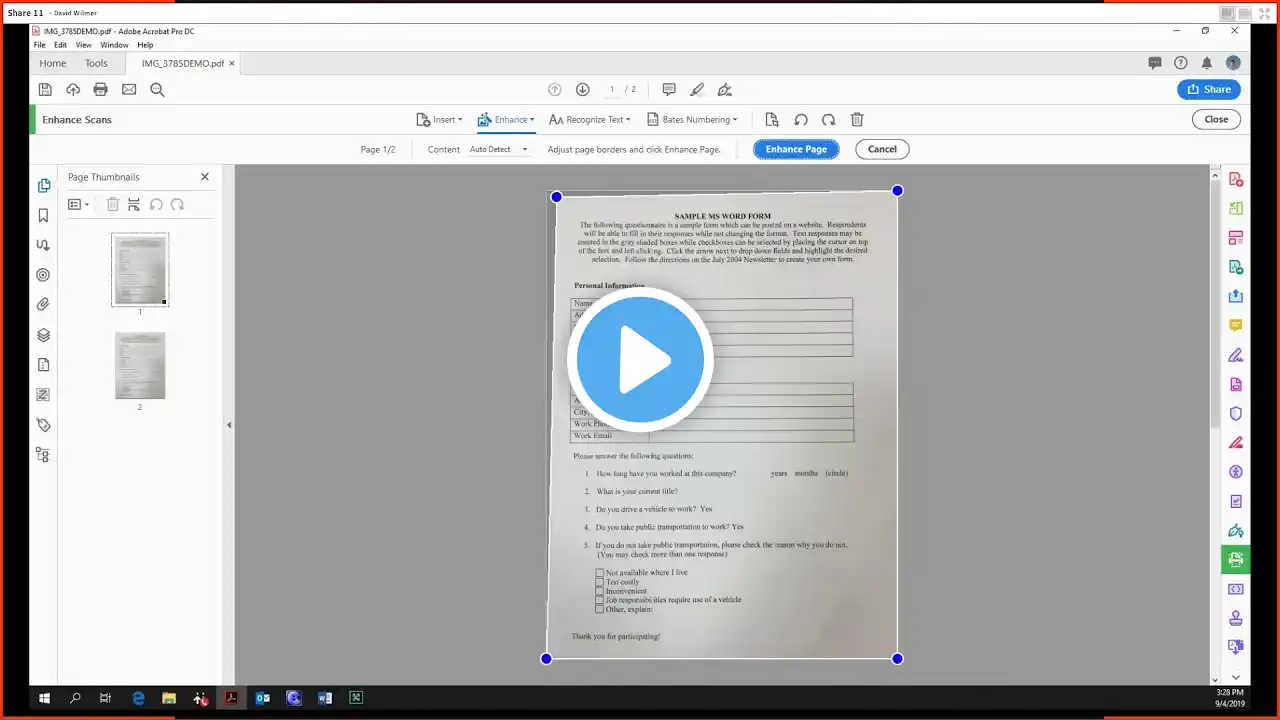Open the Create PDF tool in right pane
This screenshot has width=1280, height=720.
[x=1236, y=180]
